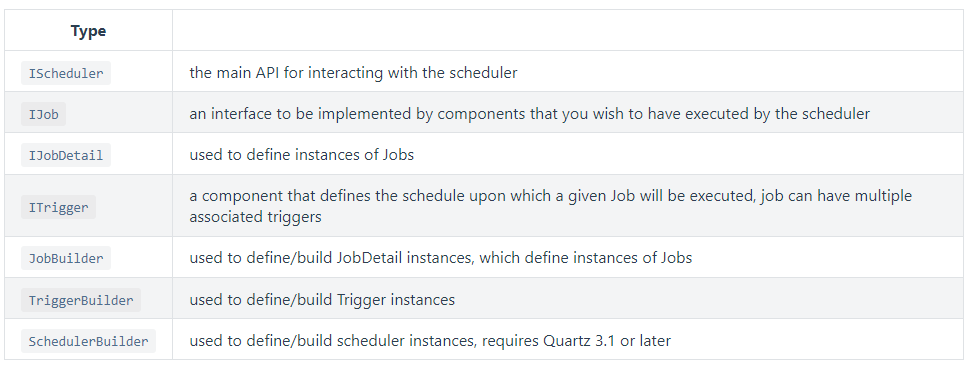Viewport: 969px width, 367px height.
Task: Select the JobBuilder description text
Action: (x=441, y=258)
